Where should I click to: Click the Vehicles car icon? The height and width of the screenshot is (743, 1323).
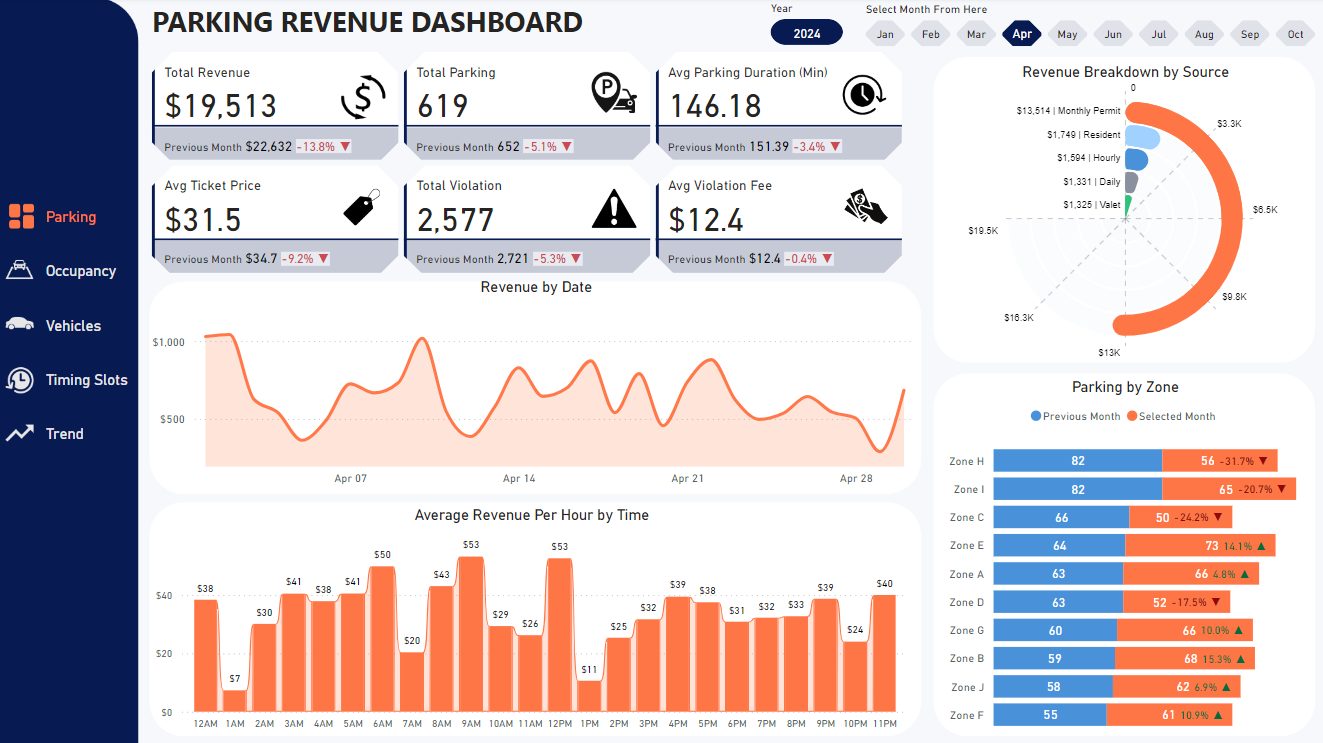(x=20, y=325)
